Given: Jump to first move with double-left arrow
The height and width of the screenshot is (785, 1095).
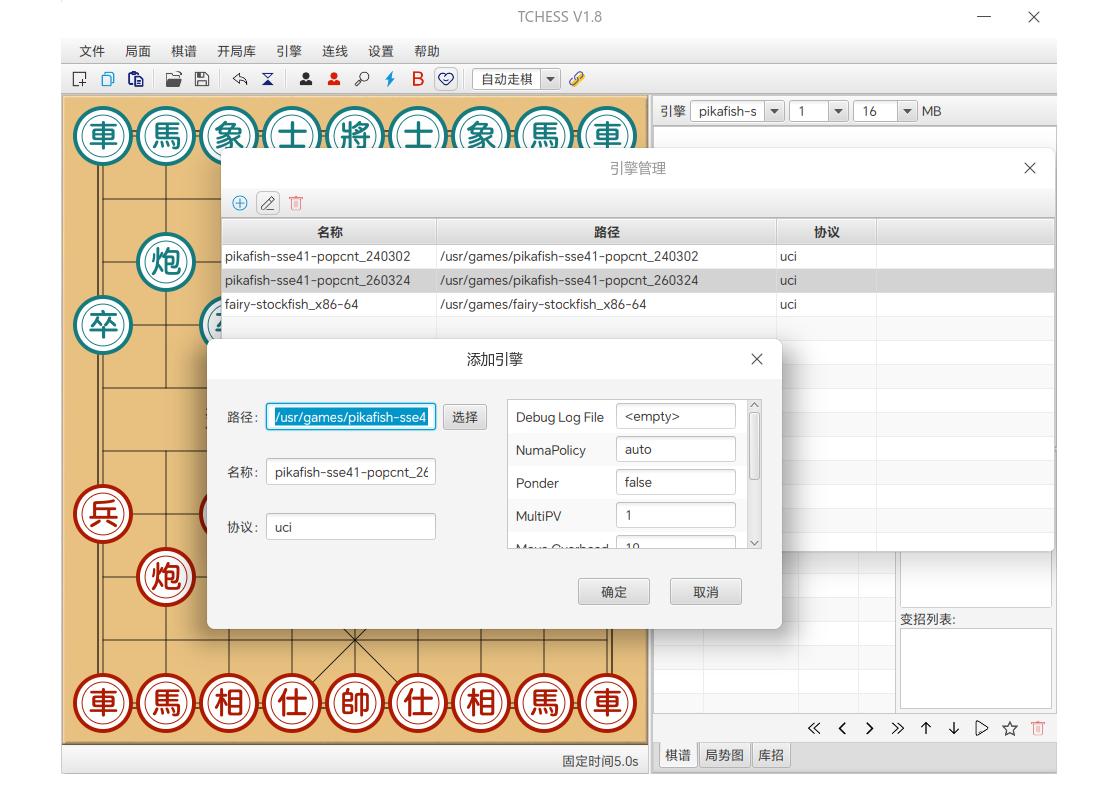Looking at the screenshot, I should (x=814, y=728).
